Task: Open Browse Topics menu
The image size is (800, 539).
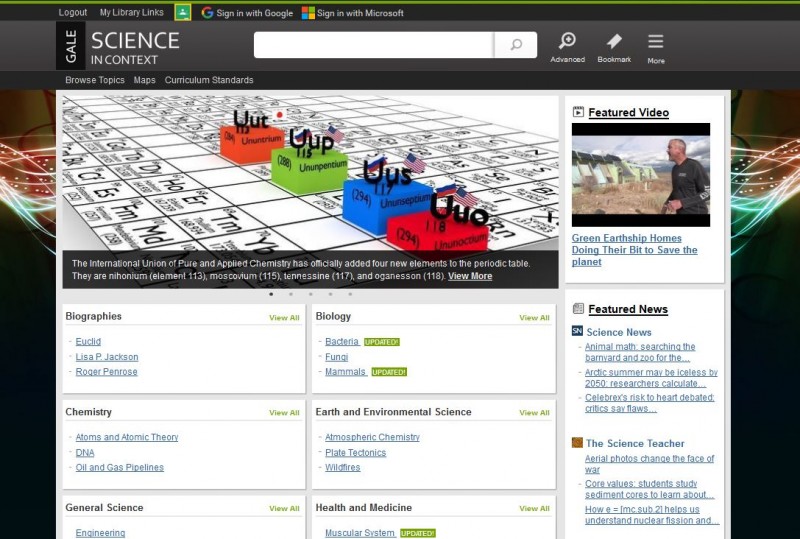Action: [x=95, y=80]
